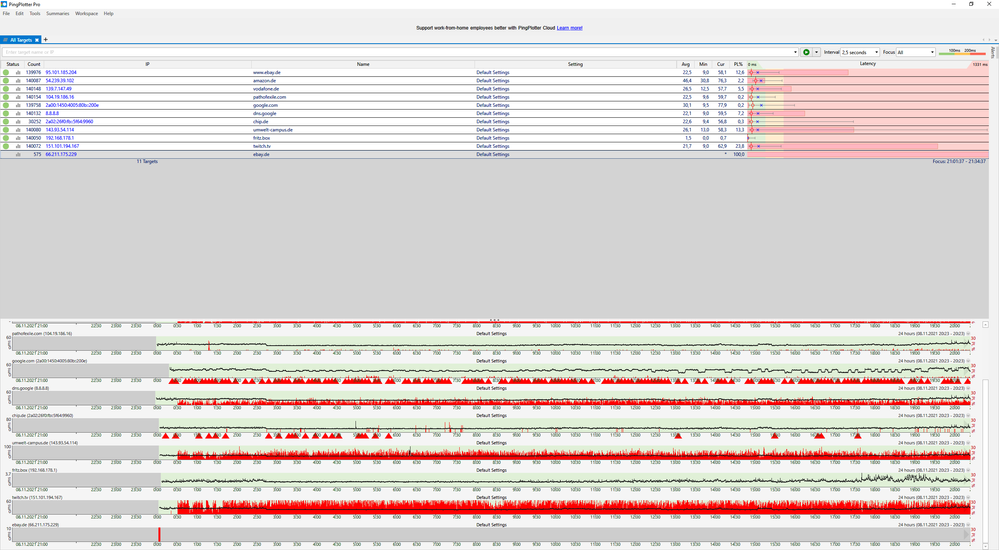Toggle the graph icon for amazon.de row
Image resolution: width=999 pixels, height=550 pixels.
pyautogui.click(x=18, y=81)
